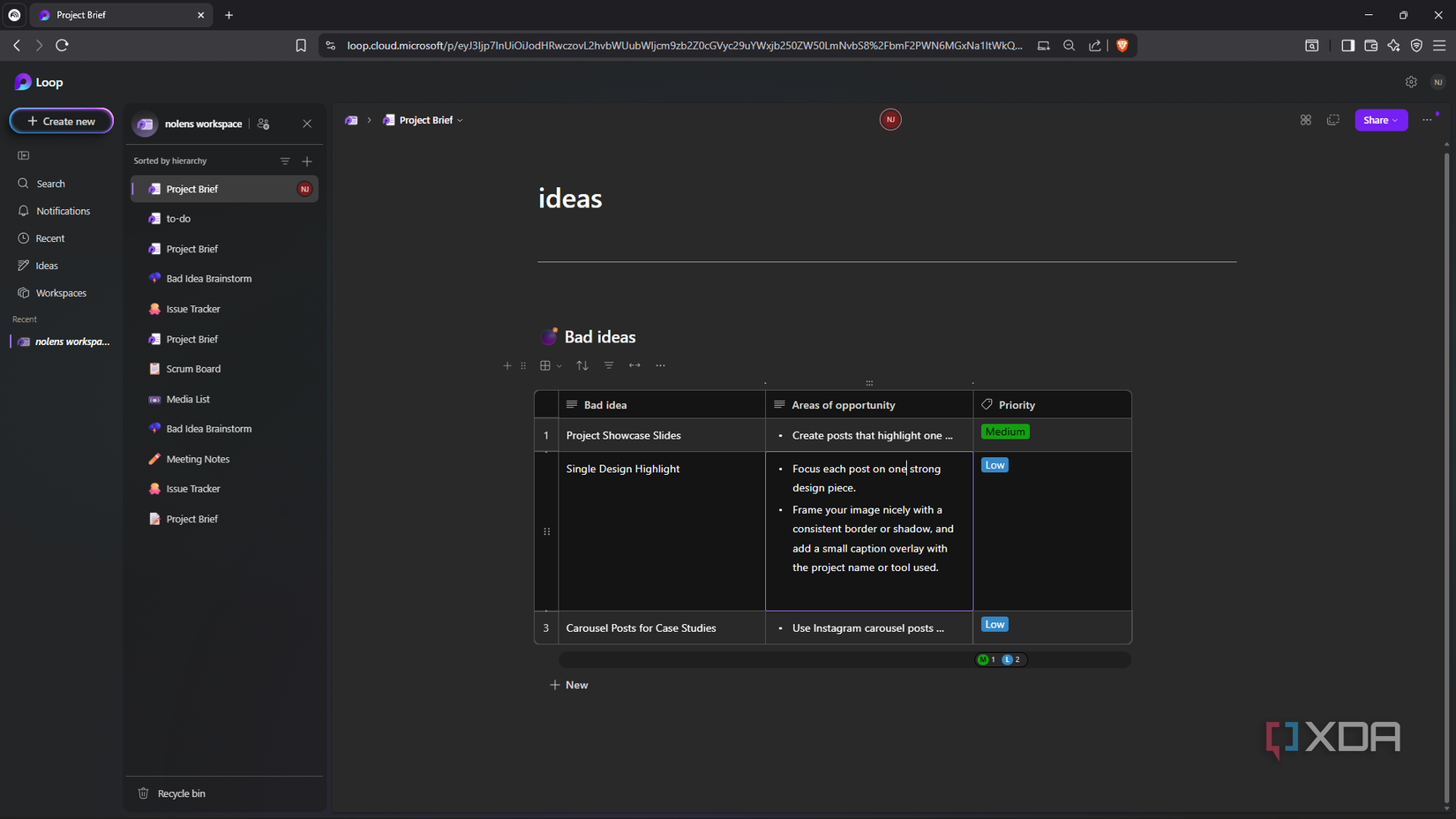Image resolution: width=1456 pixels, height=819 pixels.
Task: Toggle the browser sidebar panel
Action: 1347,46
